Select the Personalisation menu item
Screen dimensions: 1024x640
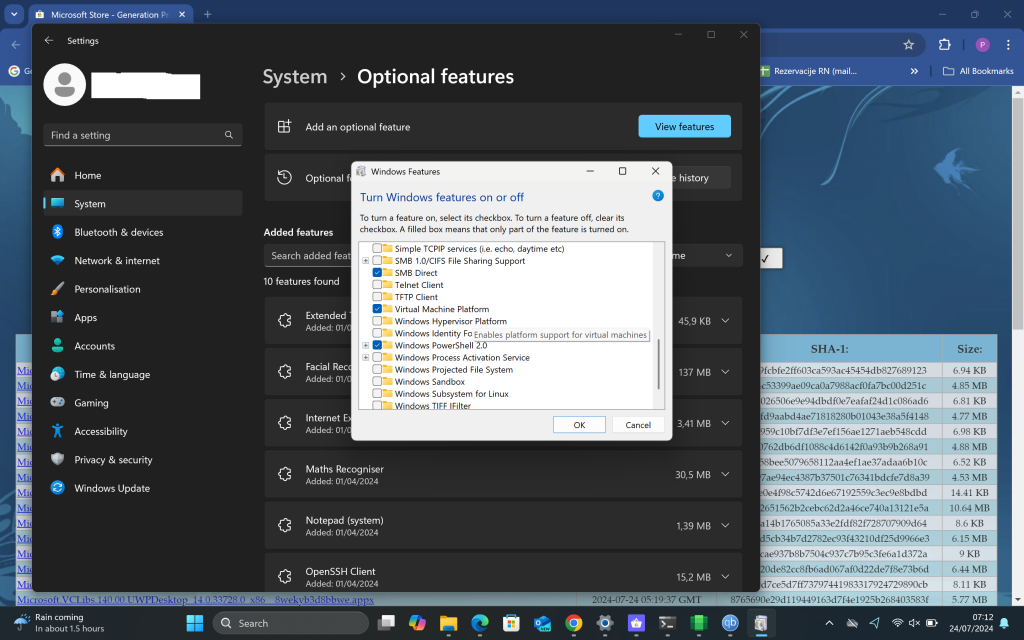(107, 289)
